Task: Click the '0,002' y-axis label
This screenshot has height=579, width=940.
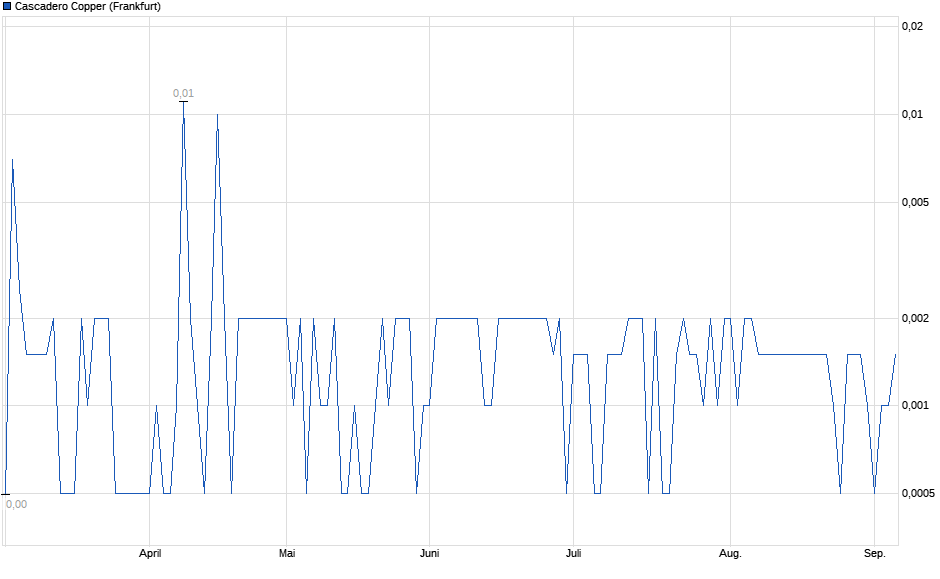Action: pyautogui.click(x=915, y=318)
